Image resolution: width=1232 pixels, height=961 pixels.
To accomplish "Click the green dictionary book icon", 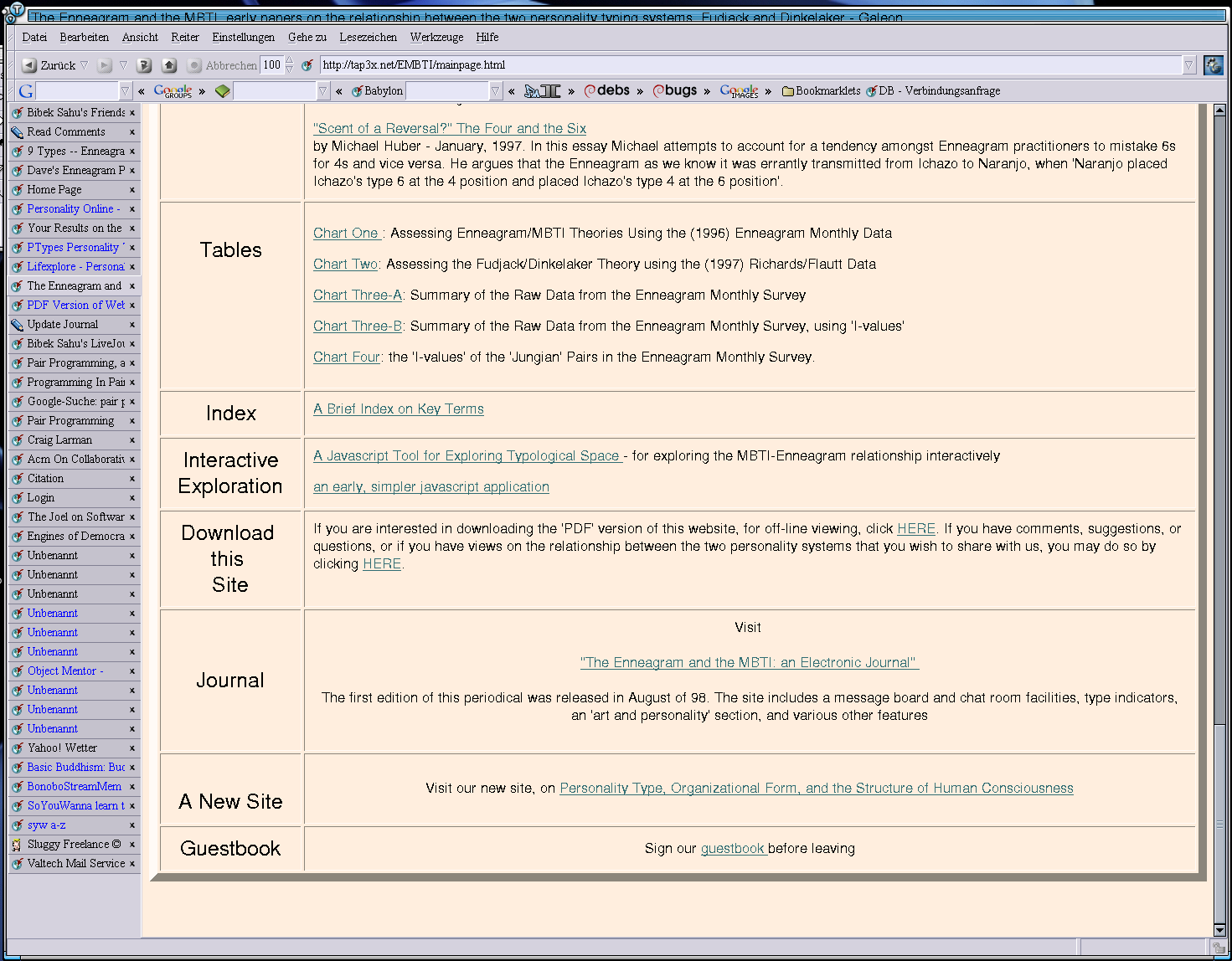I will [222, 91].
